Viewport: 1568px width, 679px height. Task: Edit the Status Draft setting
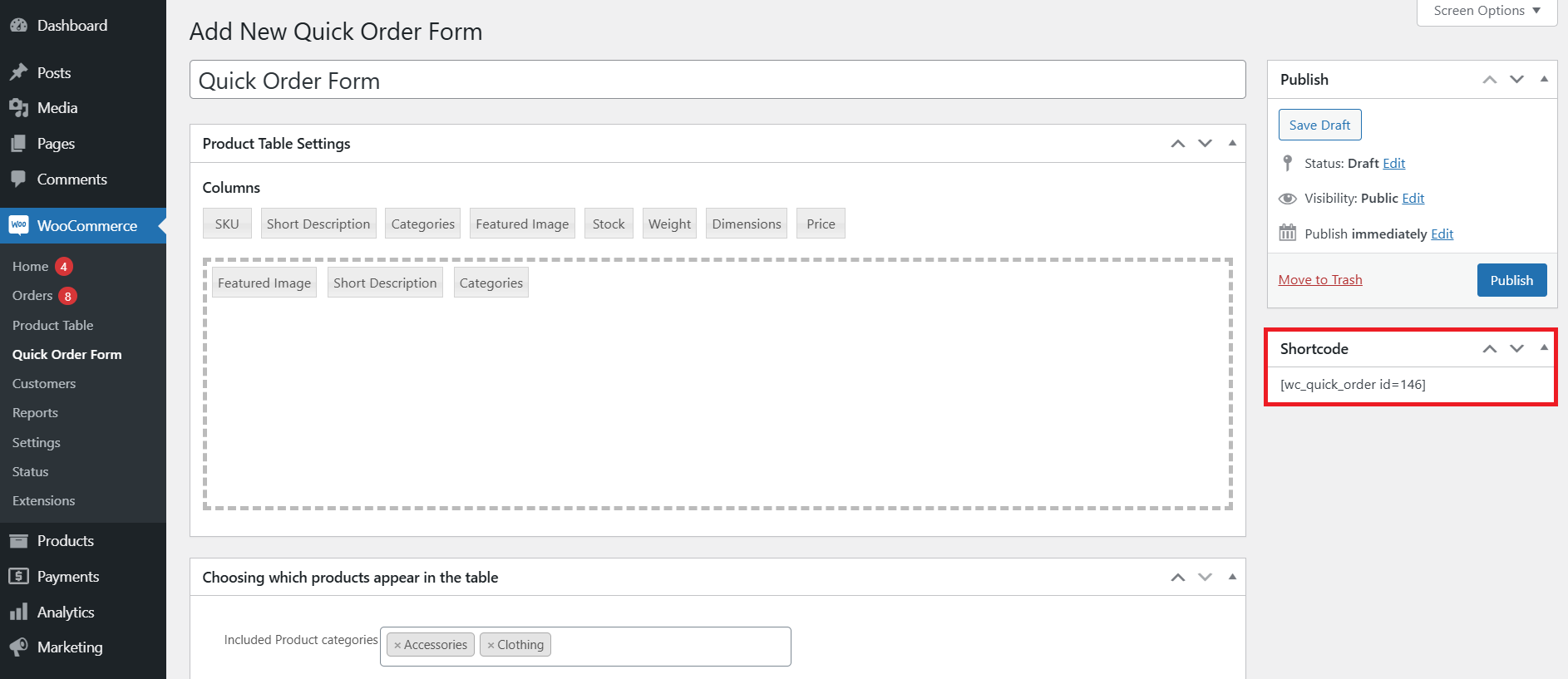click(x=1393, y=164)
